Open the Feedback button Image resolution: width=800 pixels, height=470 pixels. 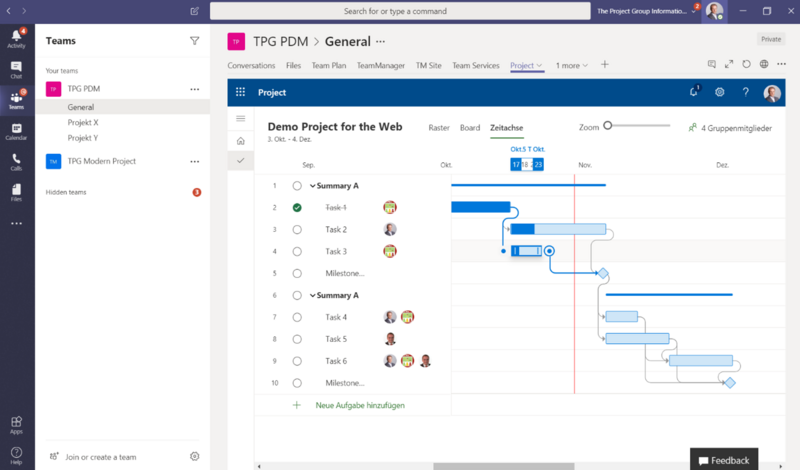click(724, 460)
